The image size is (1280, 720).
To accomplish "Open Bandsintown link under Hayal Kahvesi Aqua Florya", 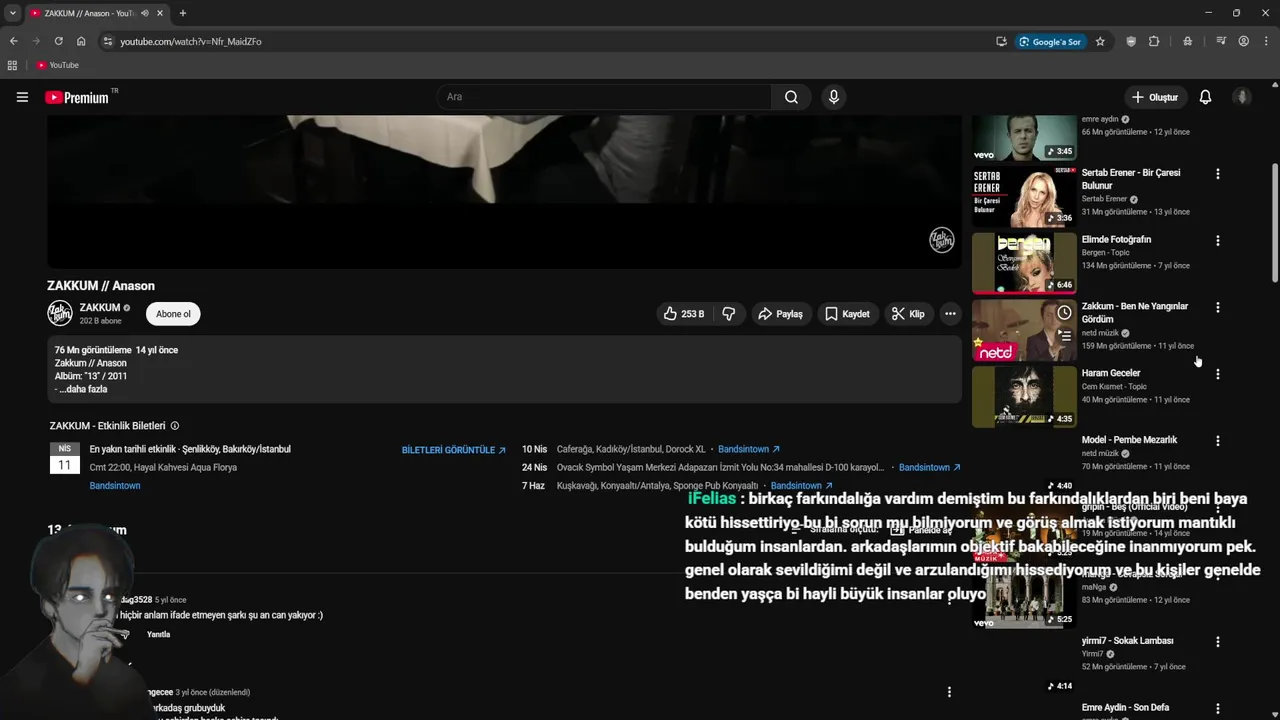I will [115, 486].
